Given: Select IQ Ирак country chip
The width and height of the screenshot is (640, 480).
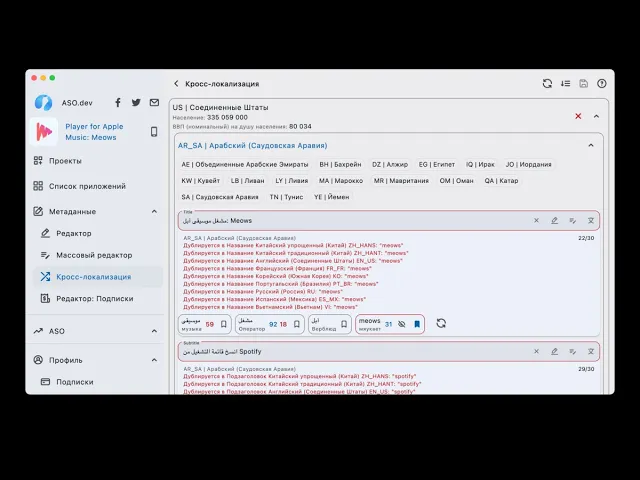Looking at the screenshot, I should [x=480, y=164].
